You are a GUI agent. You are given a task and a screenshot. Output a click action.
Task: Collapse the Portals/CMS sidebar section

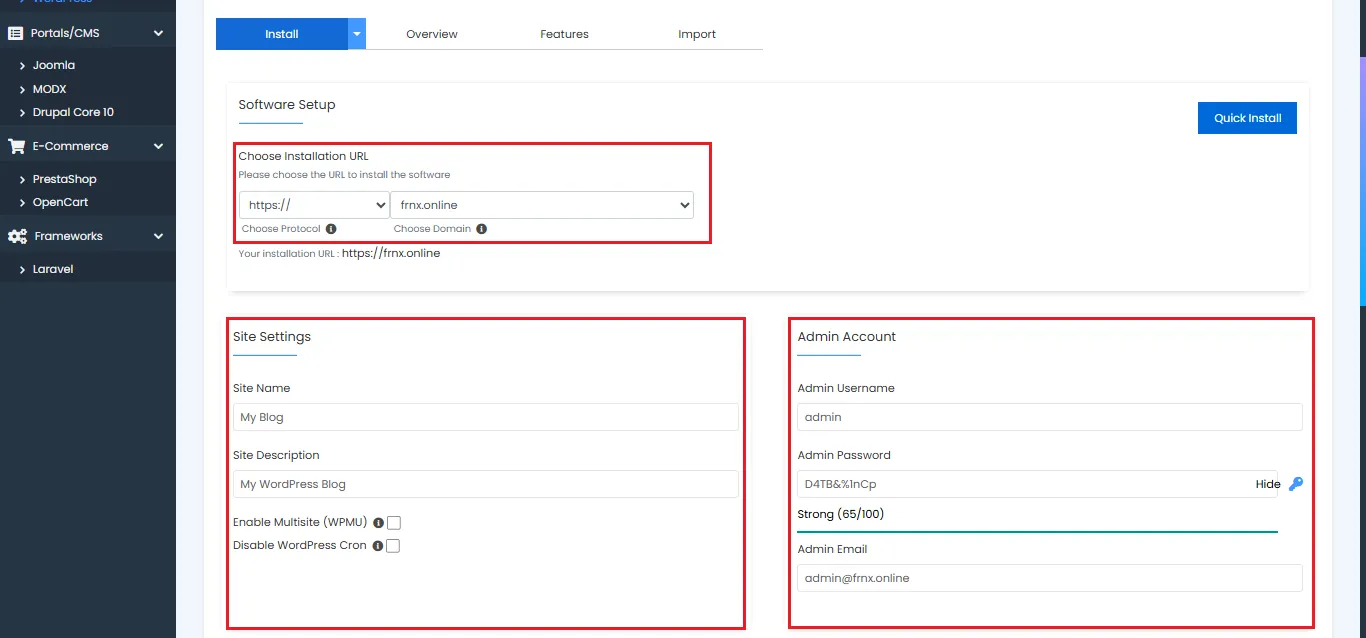[158, 33]
